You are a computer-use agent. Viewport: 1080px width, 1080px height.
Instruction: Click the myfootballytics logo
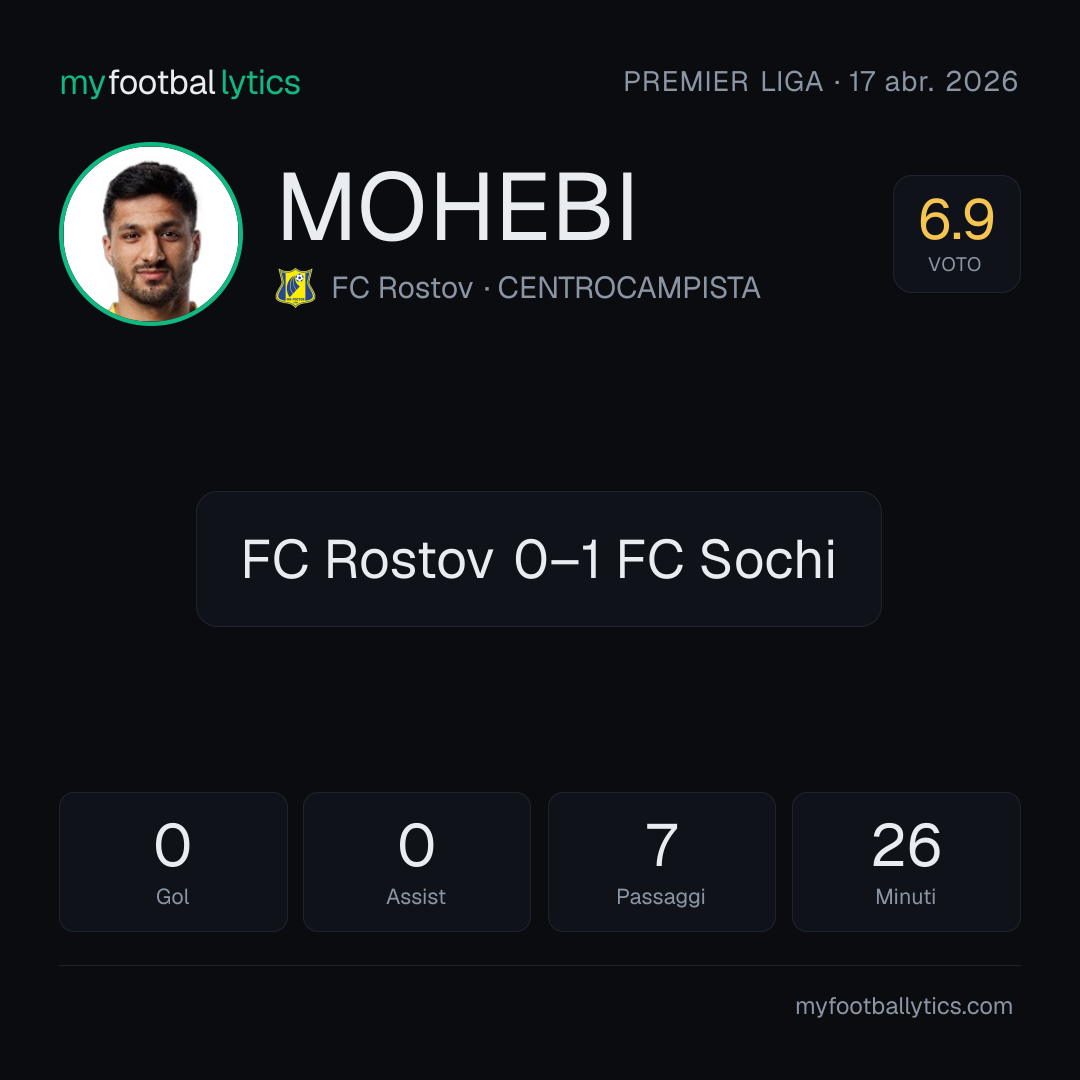coord(180,83)
